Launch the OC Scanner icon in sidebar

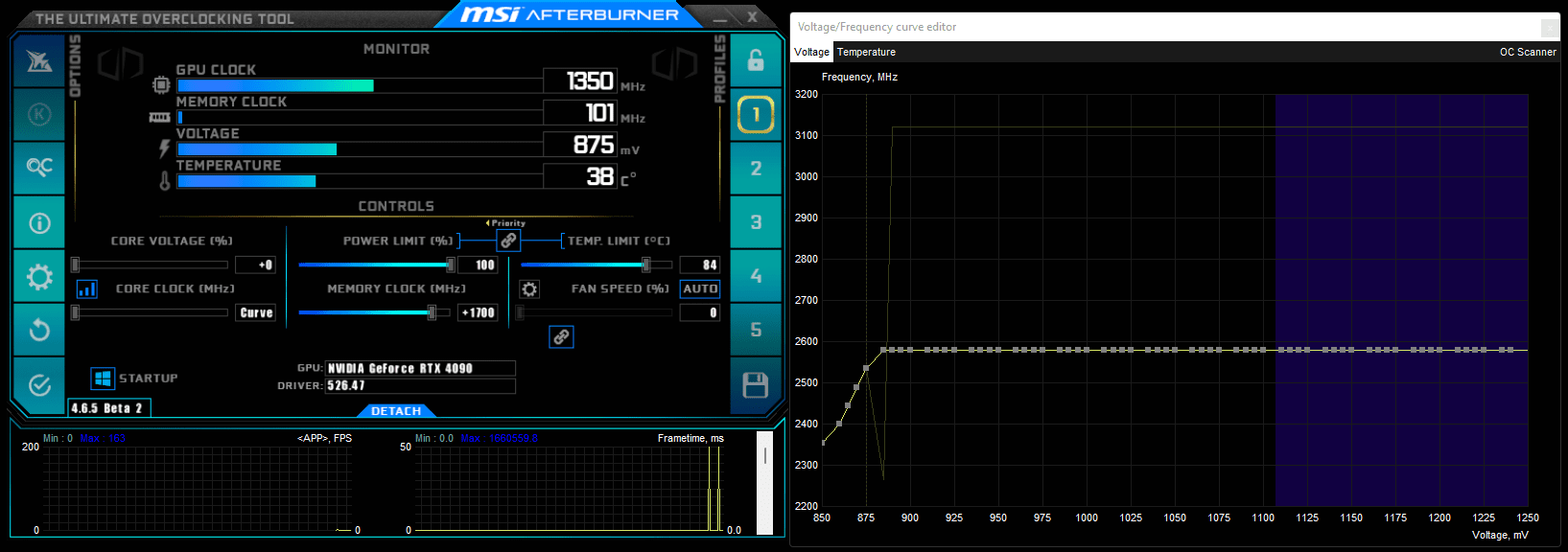coord(39,168)
